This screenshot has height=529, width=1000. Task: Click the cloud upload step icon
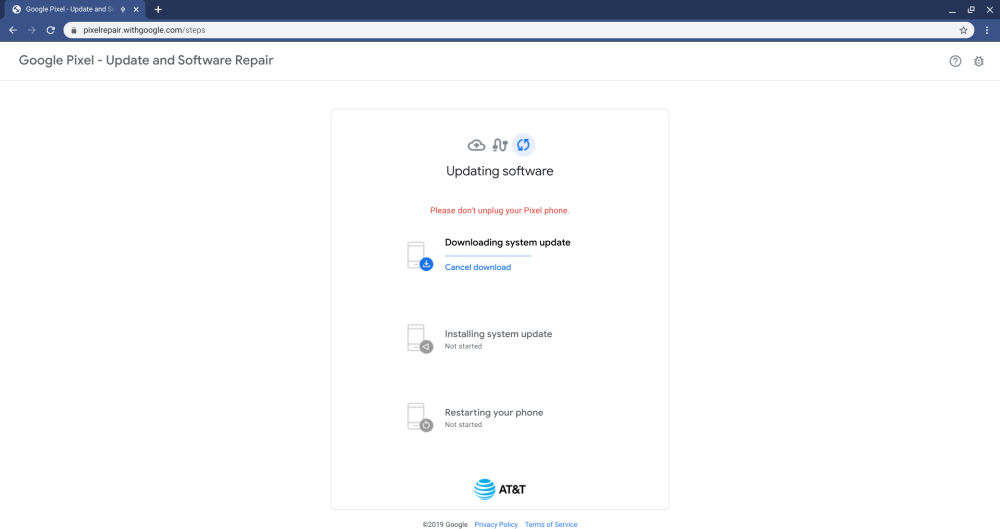click(x=476, y=145)
